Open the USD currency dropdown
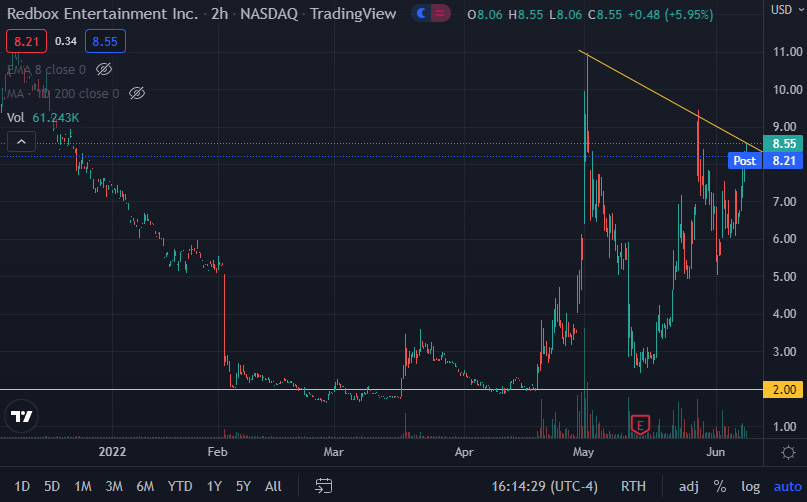807x502 pixels. click(x=786, y=10)
